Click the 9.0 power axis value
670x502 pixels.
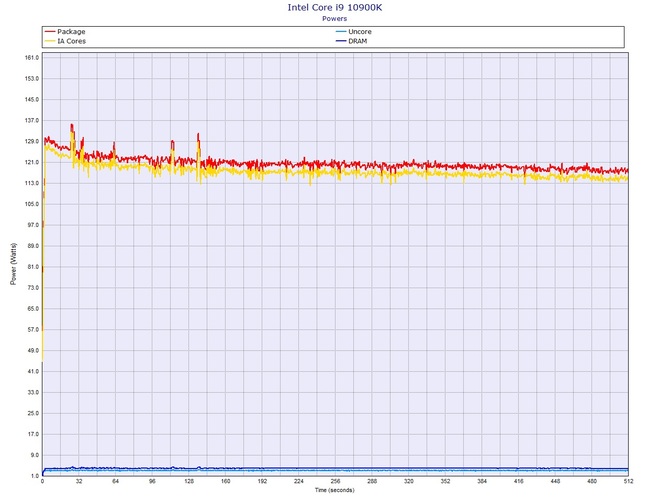tap(34, 455)
